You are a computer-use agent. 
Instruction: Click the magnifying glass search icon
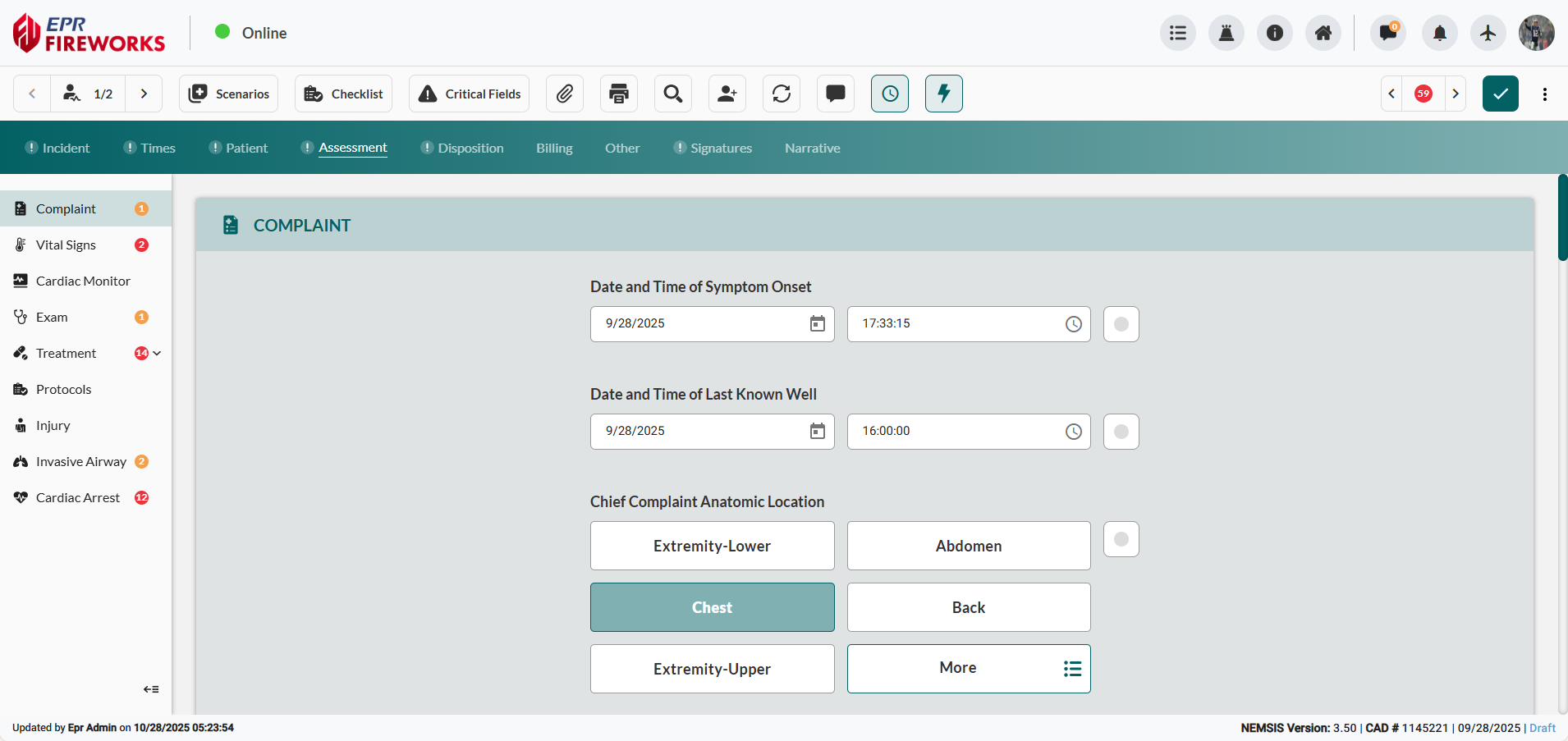pyautogui.click(x=673, y=94)
